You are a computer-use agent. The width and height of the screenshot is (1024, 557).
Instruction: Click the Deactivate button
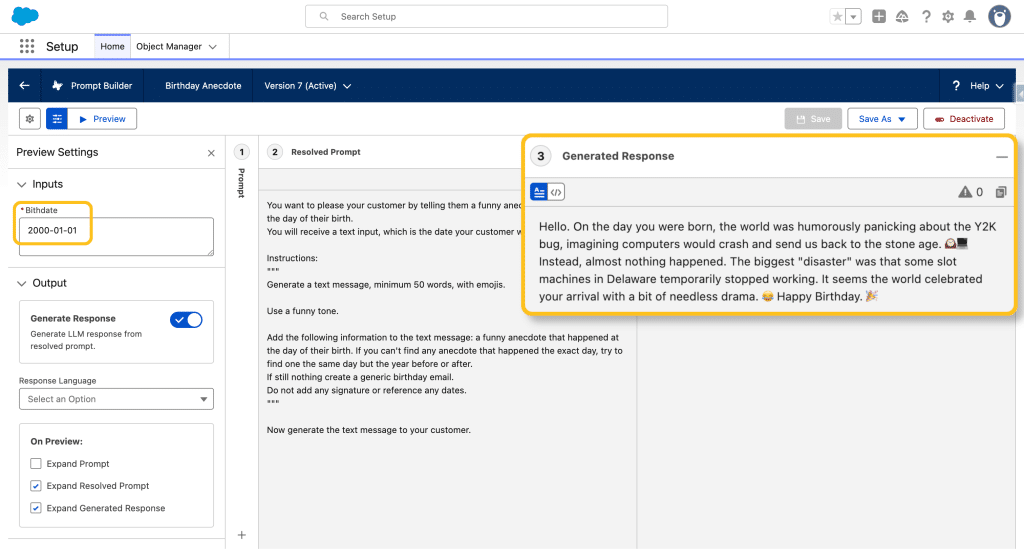(963, 119)
